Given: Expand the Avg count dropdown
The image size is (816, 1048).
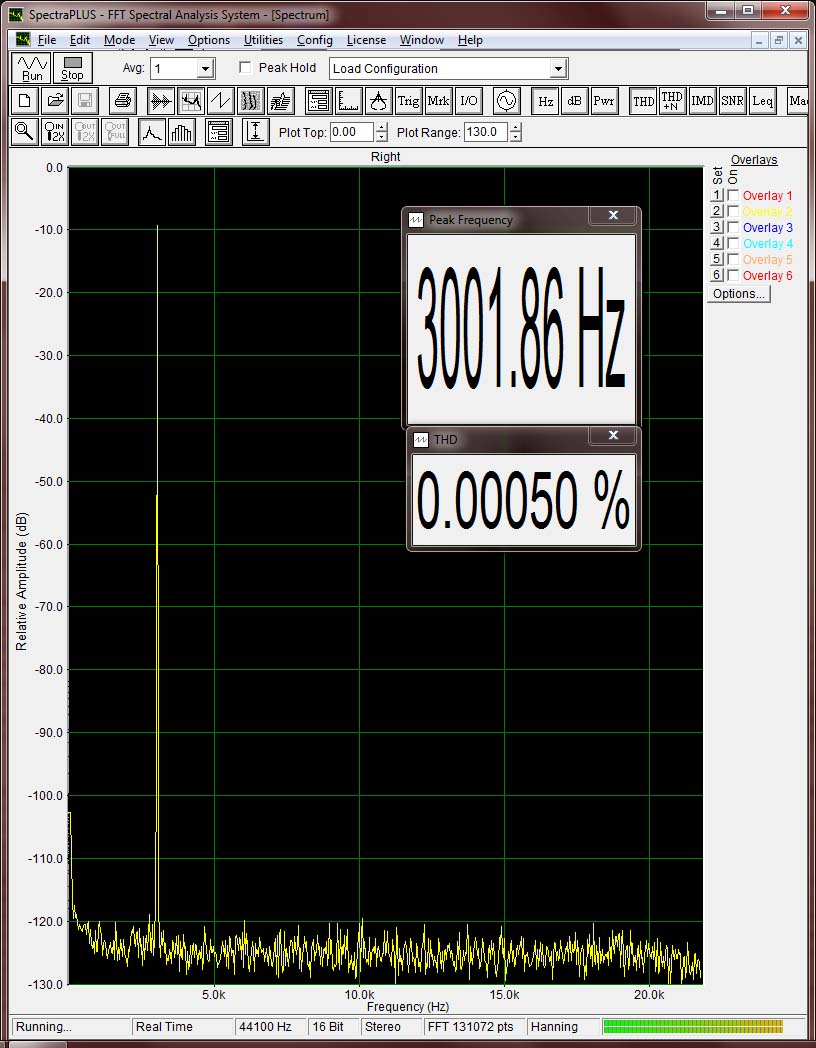Looking at the screenshot, I should click(205, 69).
